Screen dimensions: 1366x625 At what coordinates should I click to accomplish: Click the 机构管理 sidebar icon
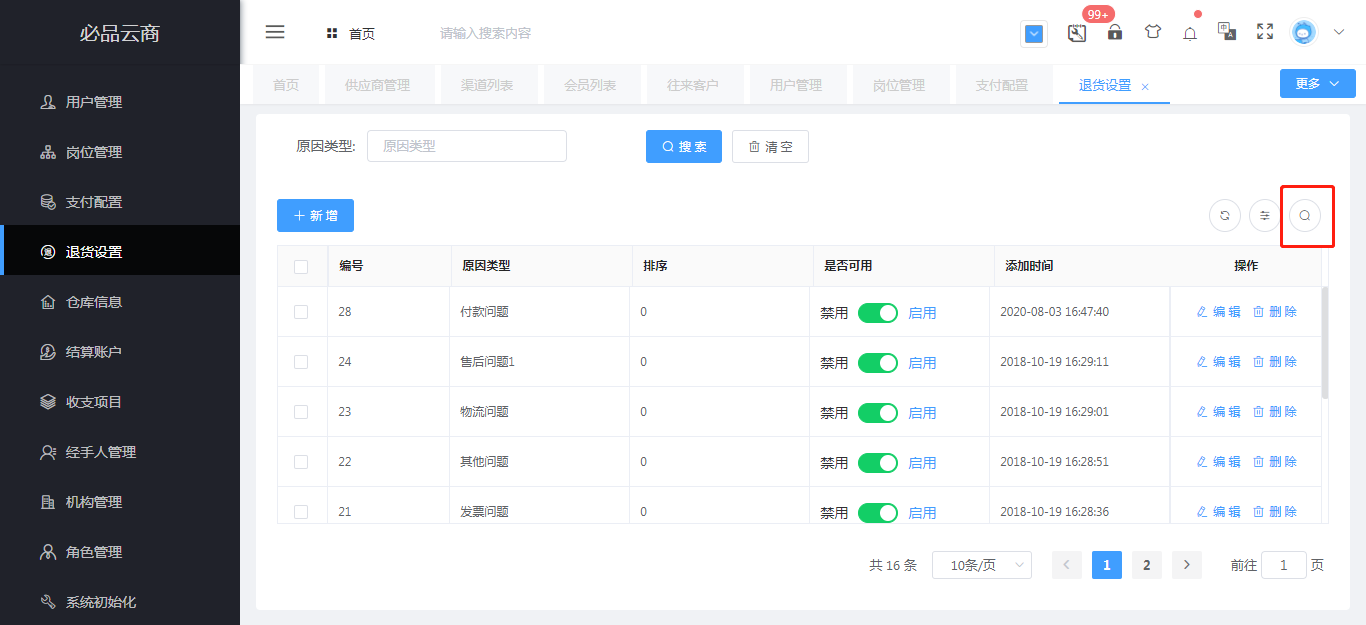click(47, 502)
